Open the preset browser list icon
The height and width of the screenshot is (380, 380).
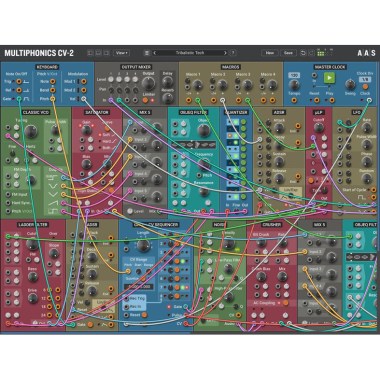click(147, 53)
